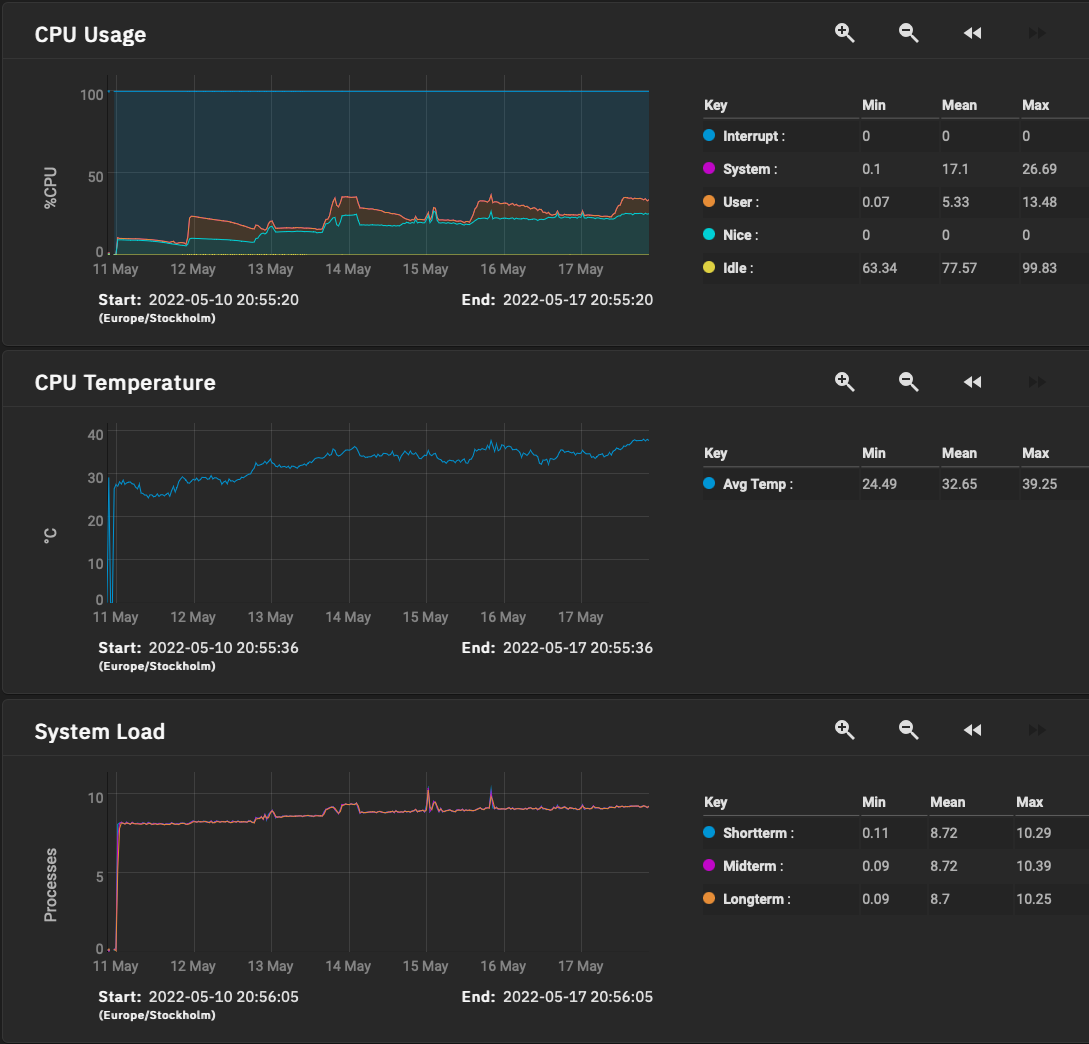Image resolution: width=1089 pixels, height=1044 pixels.
Task: Click the Nice legend label
Action: [x=740, y=235]
